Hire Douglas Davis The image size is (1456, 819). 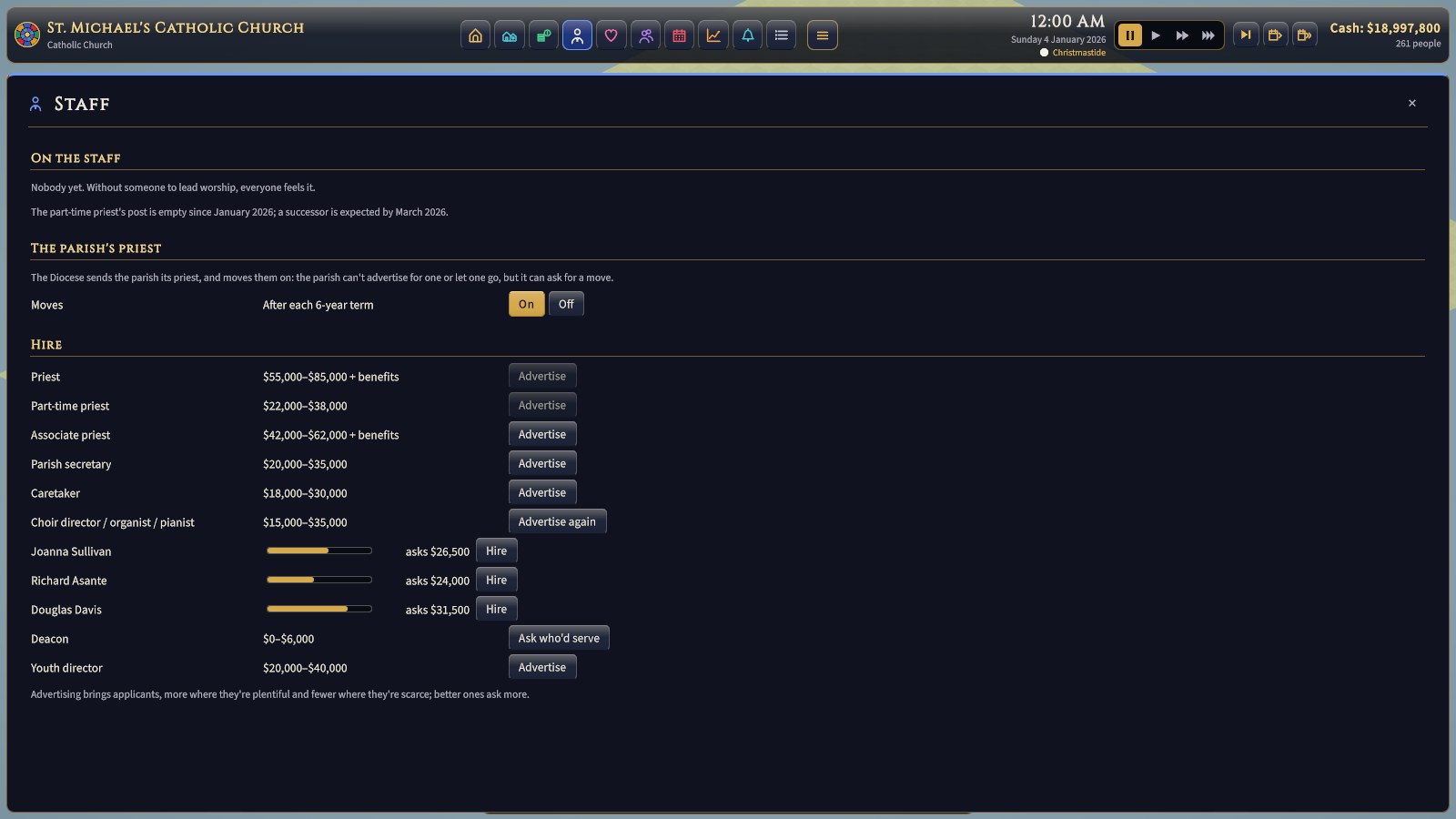click(x=497, y=609)
